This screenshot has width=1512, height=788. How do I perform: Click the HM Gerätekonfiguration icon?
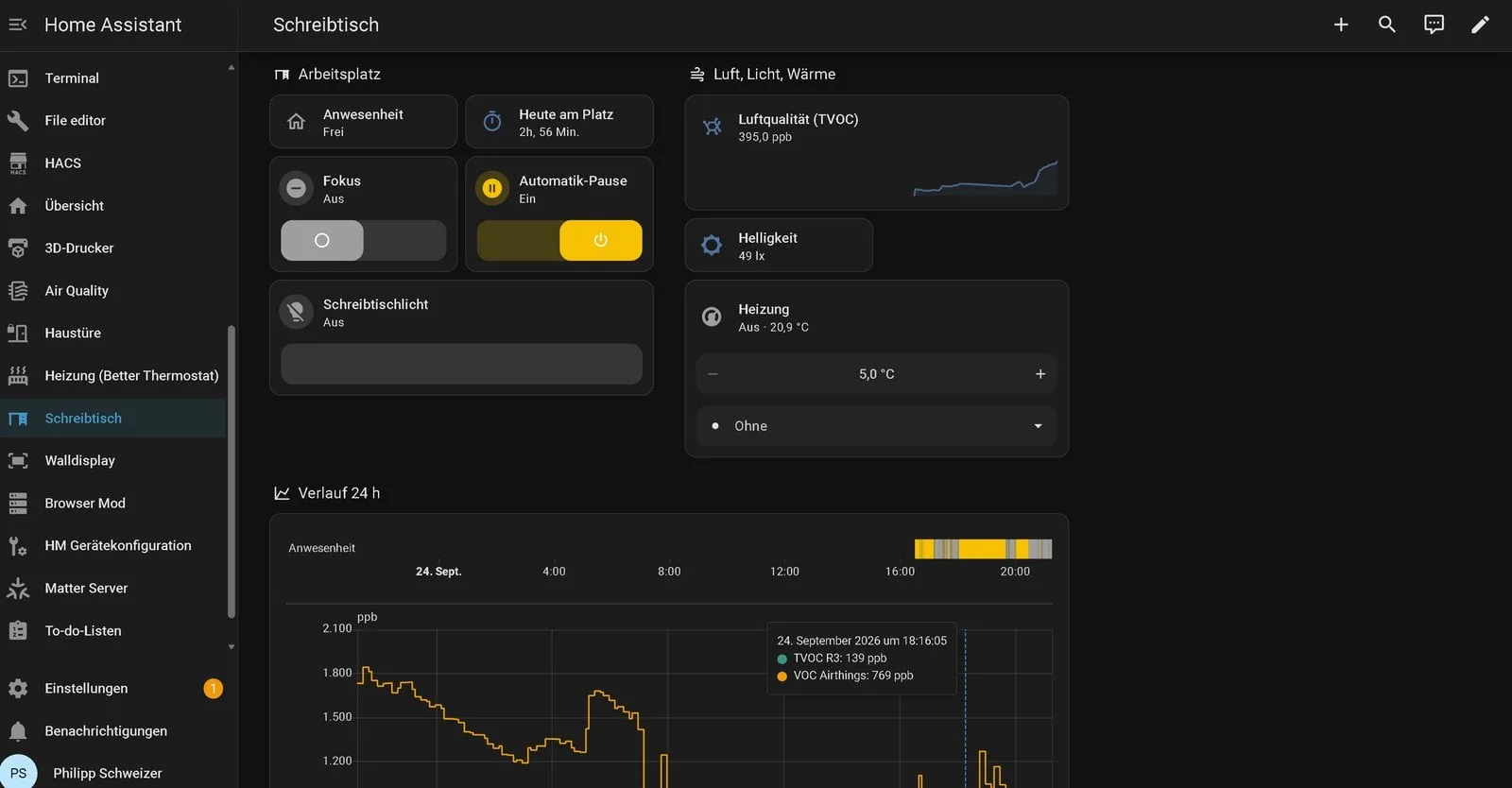(18, 546)
